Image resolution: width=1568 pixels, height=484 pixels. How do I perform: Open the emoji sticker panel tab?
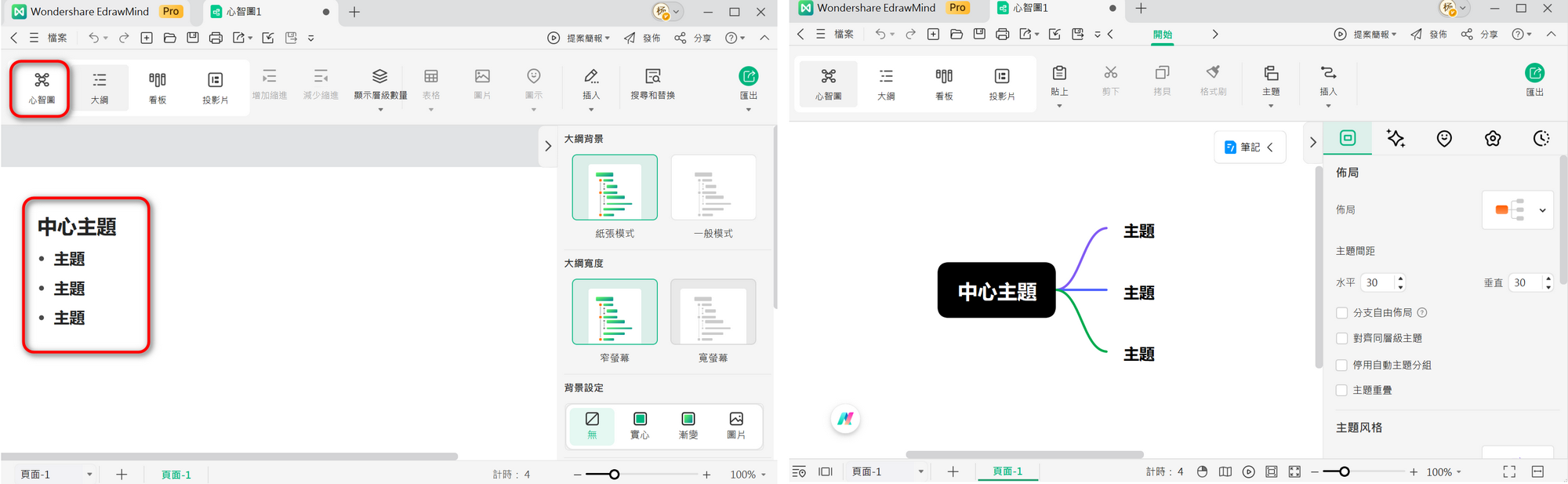tap(1444, 138)
